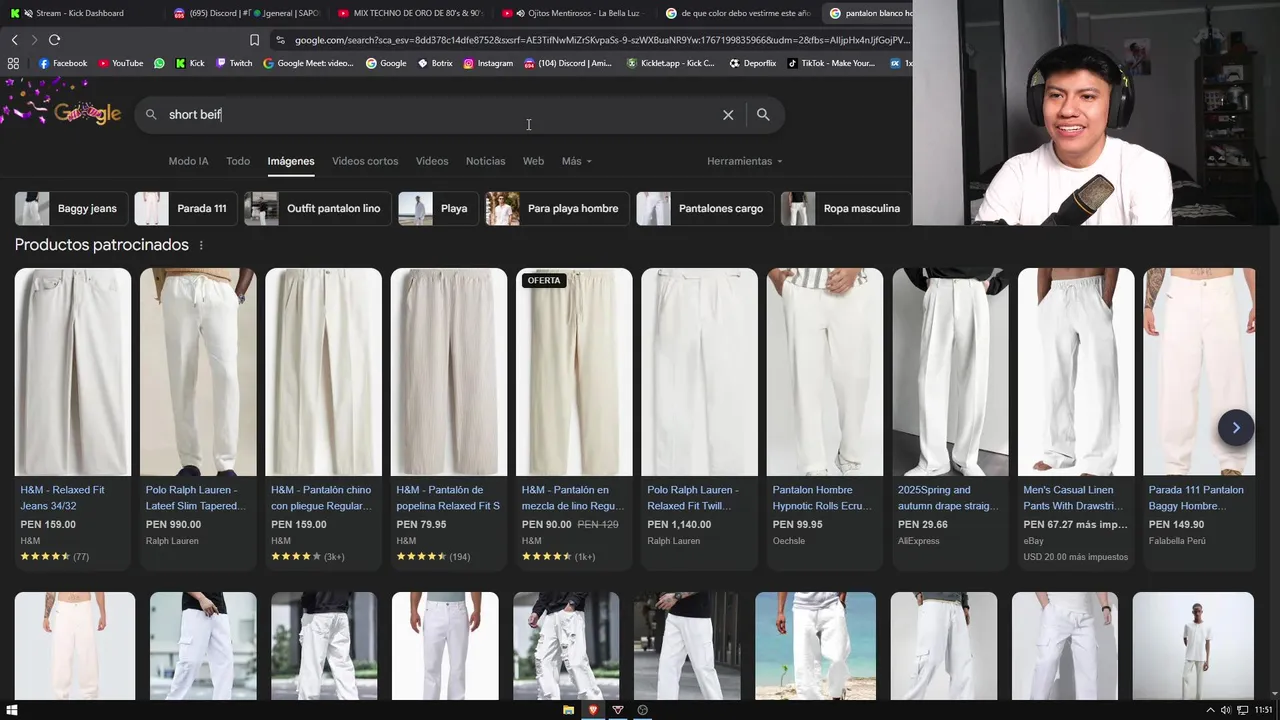This screenshot has width=1280, height=720.
Task: Open the Windows Start button
Action: point(12,710)
